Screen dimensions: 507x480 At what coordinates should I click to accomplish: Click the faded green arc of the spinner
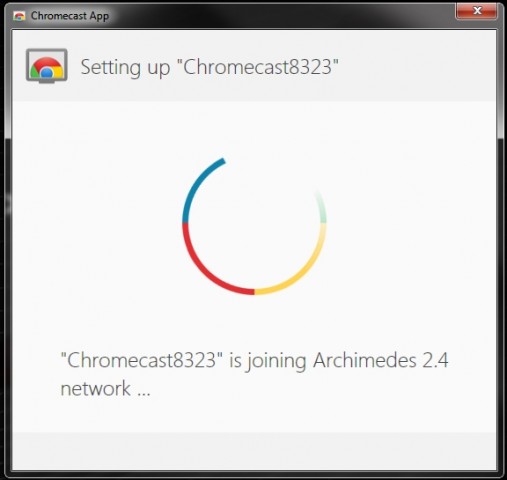point(322,207)
